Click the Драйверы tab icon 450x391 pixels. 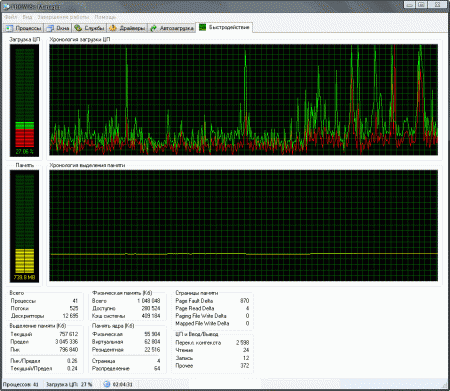point(113,28)
